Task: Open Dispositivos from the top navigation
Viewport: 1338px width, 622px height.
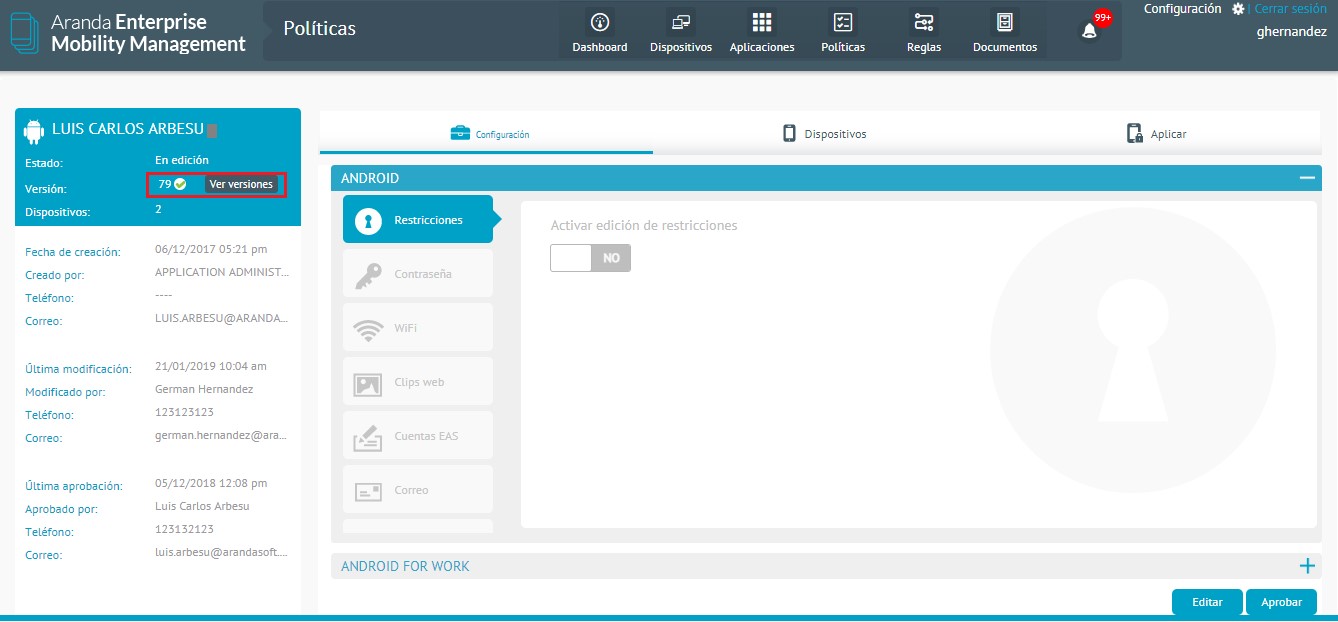Action: [681, 23]
